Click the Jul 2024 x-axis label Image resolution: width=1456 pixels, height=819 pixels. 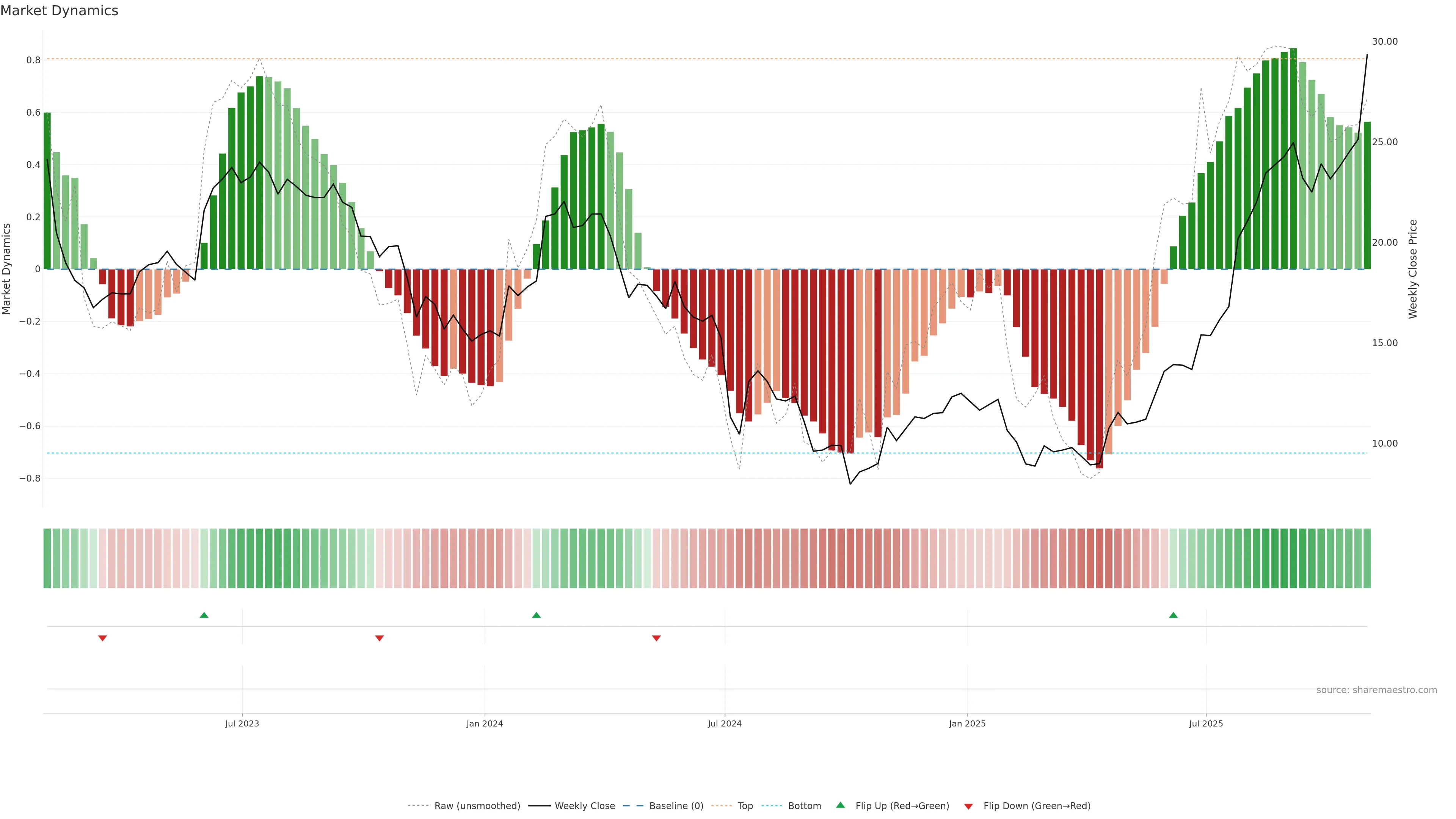[725, 723]
